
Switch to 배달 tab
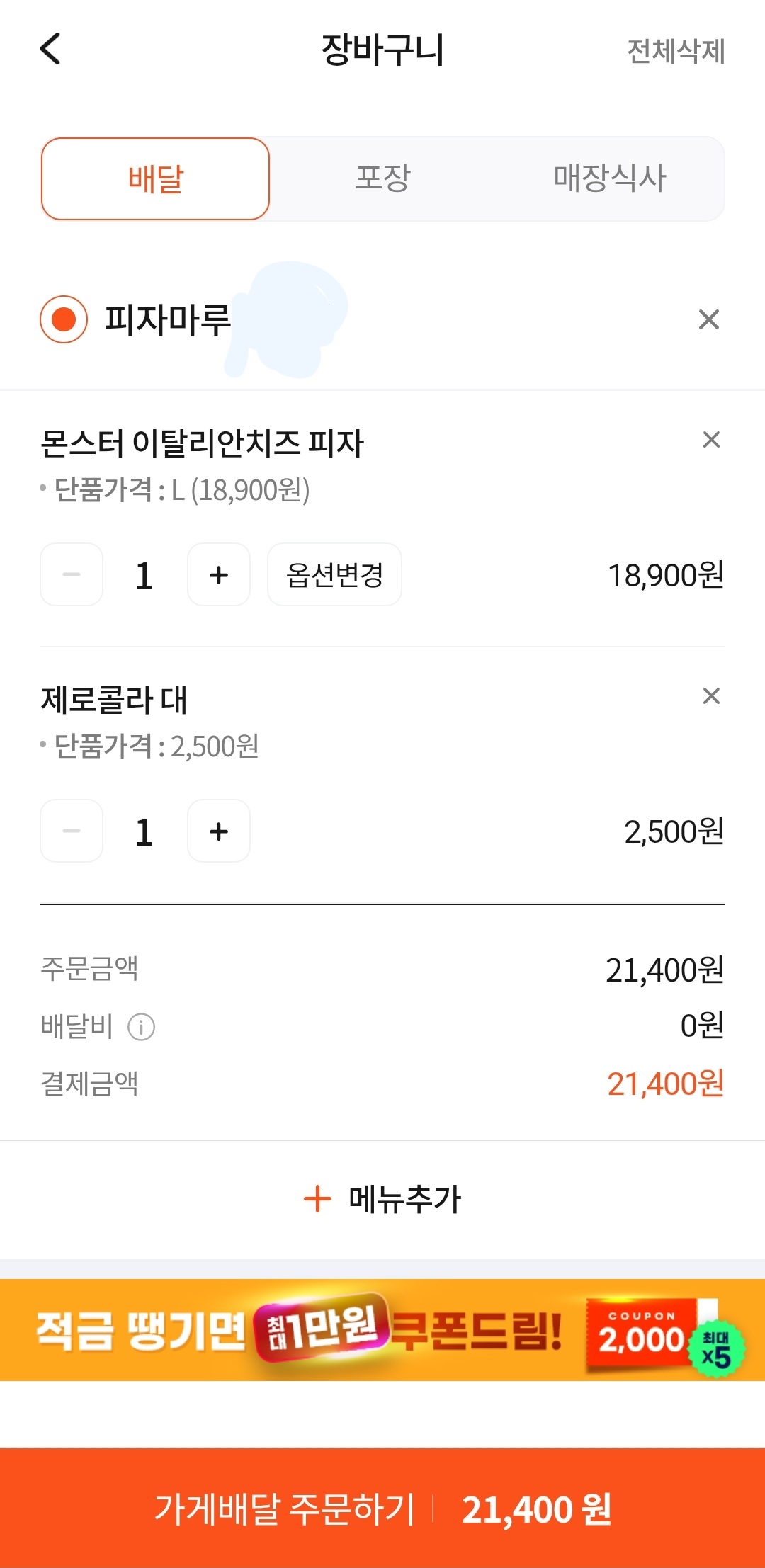tap(156, 179)
